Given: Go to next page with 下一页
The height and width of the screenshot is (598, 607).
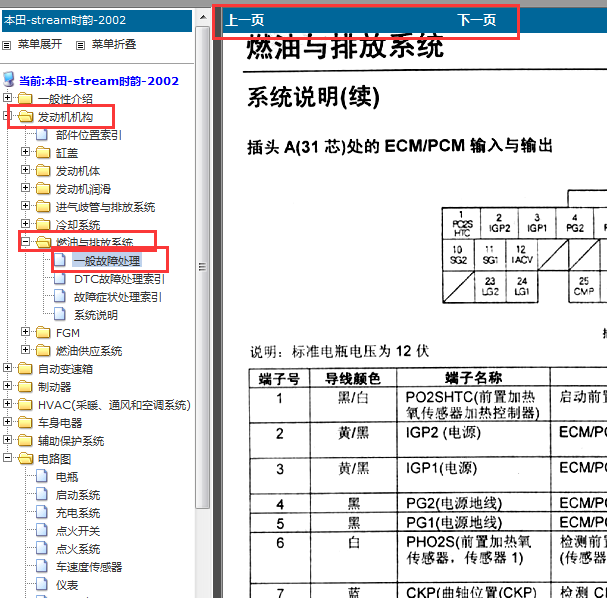Looking at the screenshot, I should [x=477, y=20].
